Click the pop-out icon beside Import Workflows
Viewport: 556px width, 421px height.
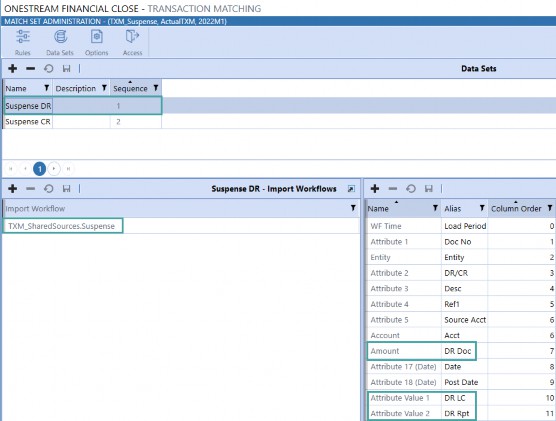click(351, 189)
